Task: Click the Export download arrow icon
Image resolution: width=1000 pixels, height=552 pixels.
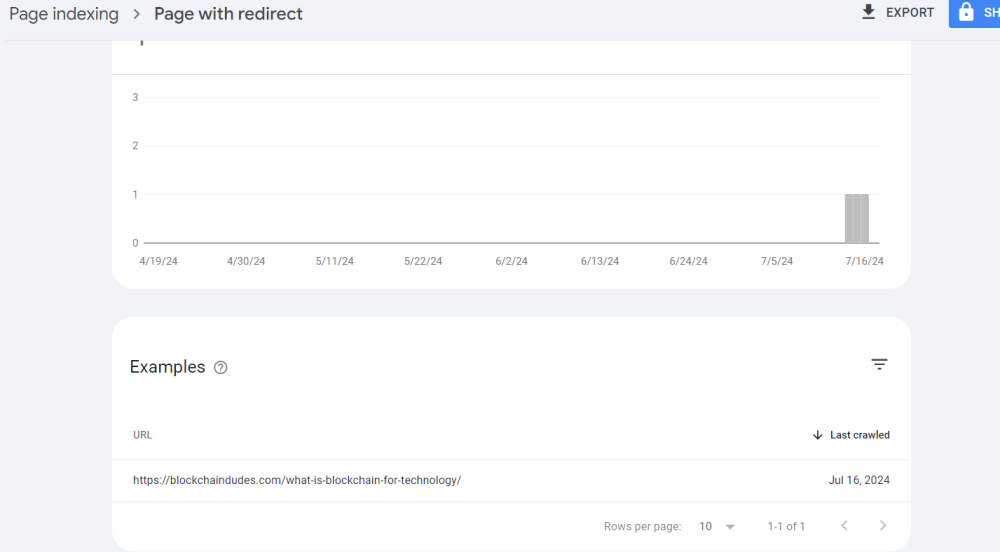Action: click(868, 13)
